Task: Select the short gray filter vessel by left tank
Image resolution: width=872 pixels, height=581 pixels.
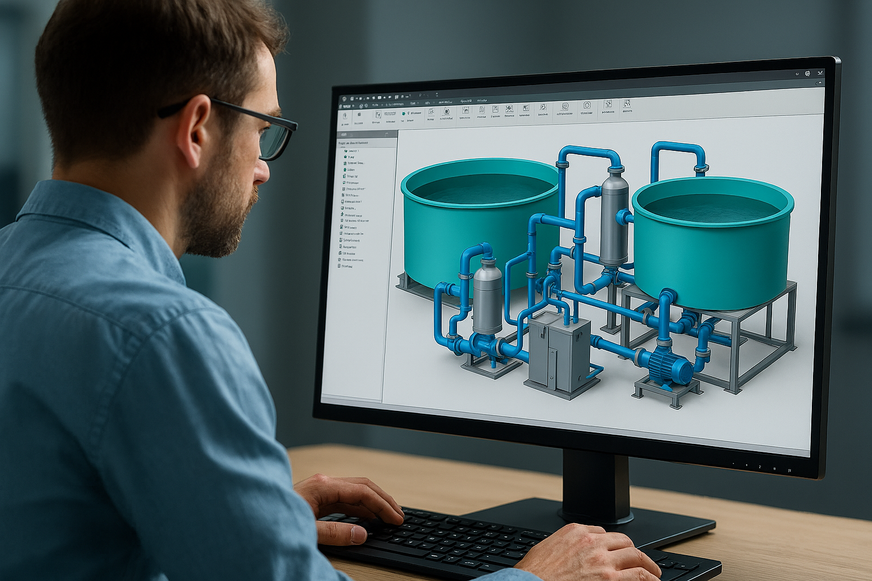Action: [x=487, y=296]
